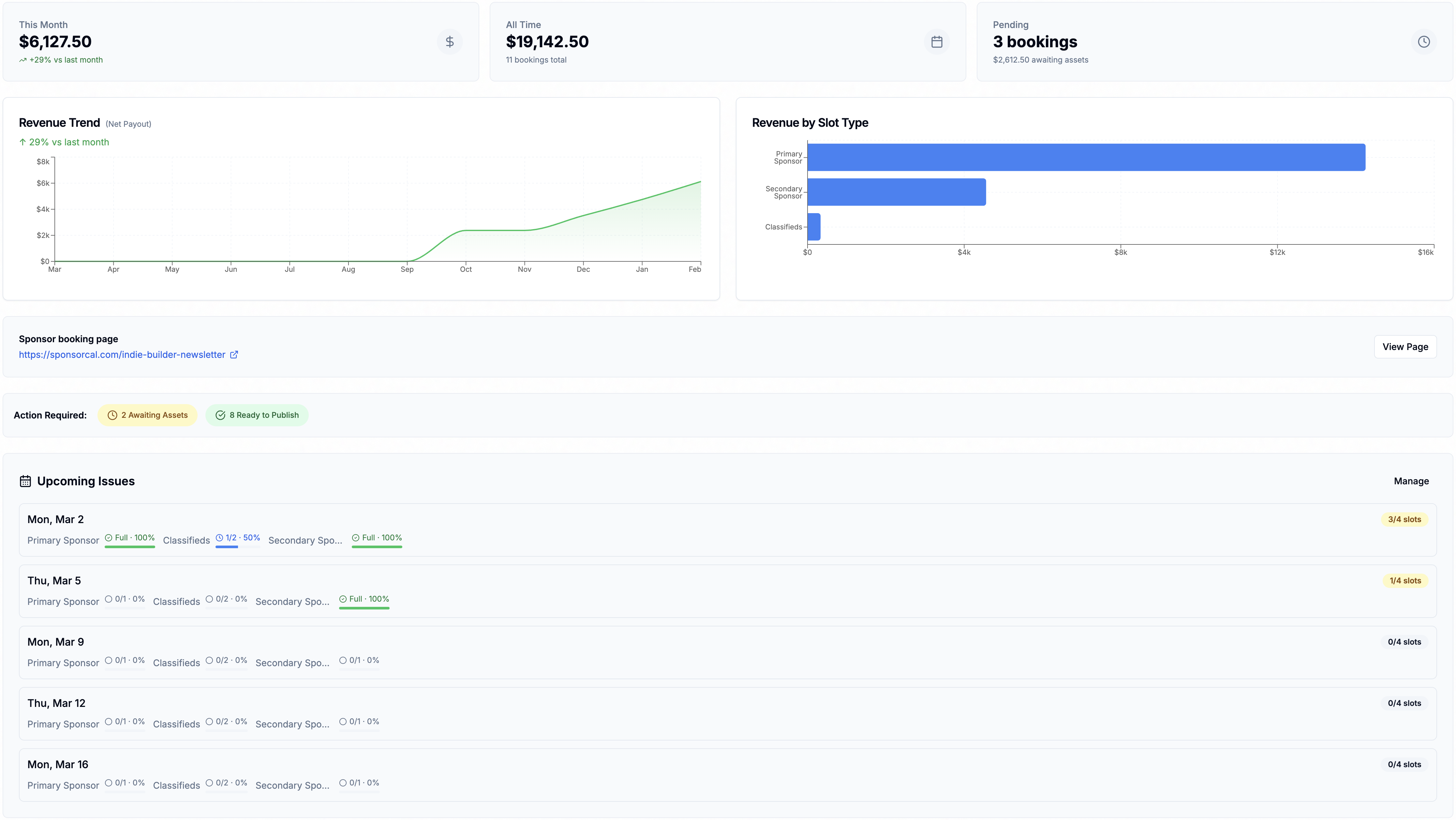Open the sponsorcal.com indie-builder-newsletter link
This screenshot has height=820, width=1456.
[122, 355]
